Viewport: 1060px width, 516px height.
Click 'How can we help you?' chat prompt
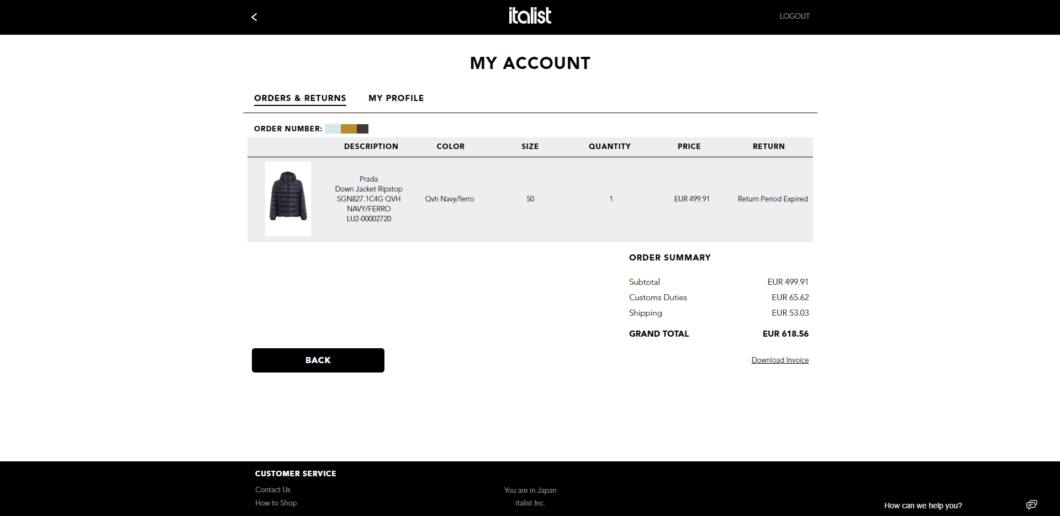[x=923, y=506]
